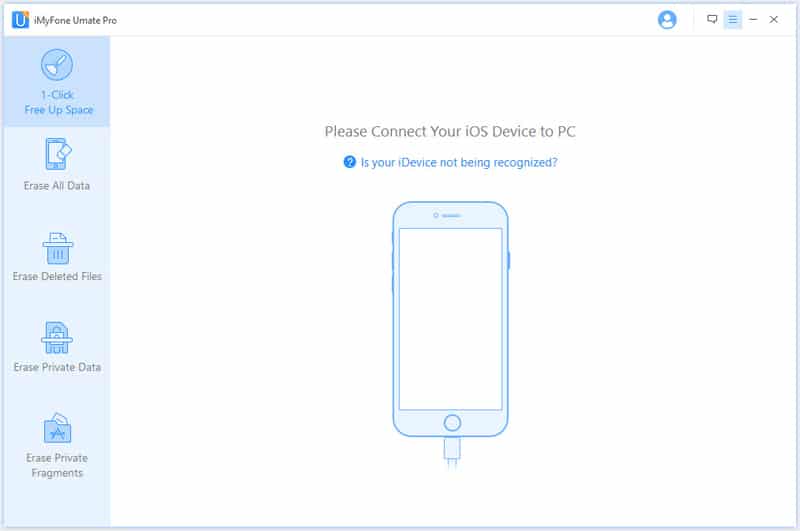Open the hamburger menu in title bar
This screenshot has height=531, width=800.
(733, 20)
